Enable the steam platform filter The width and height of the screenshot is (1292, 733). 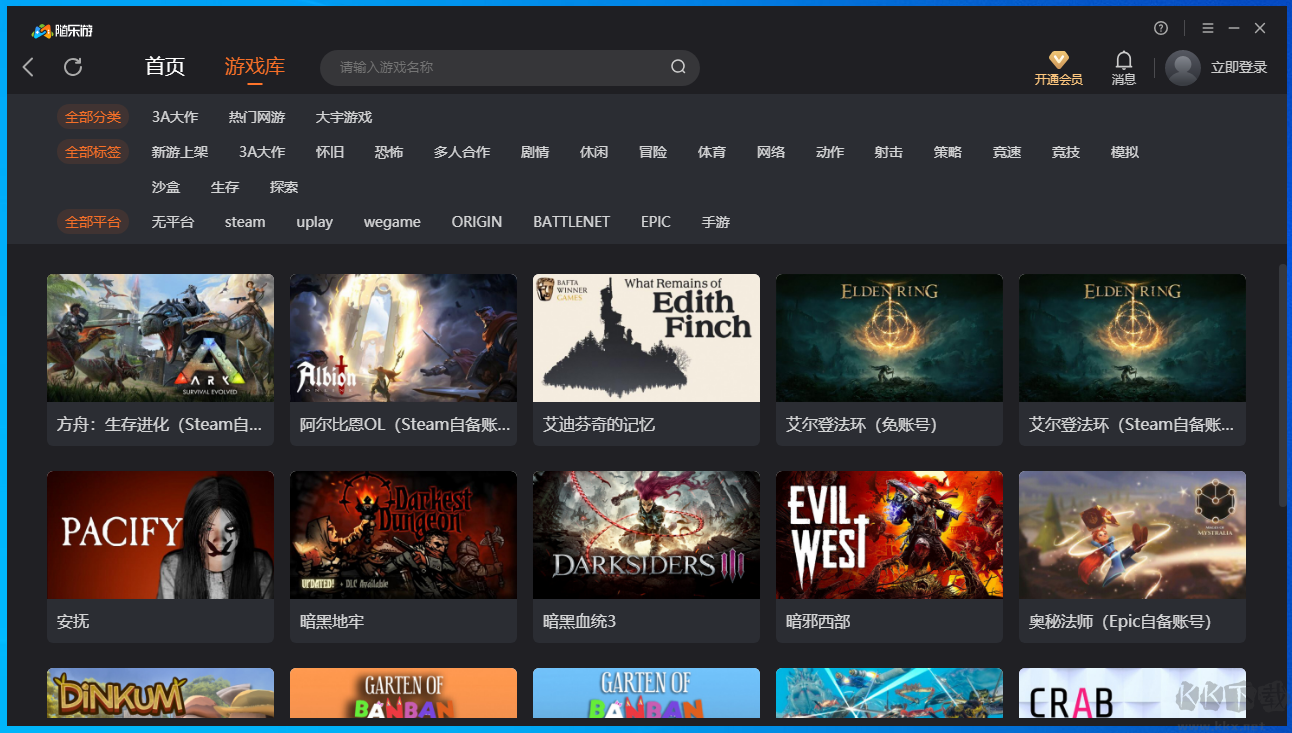tap(245, 222)
